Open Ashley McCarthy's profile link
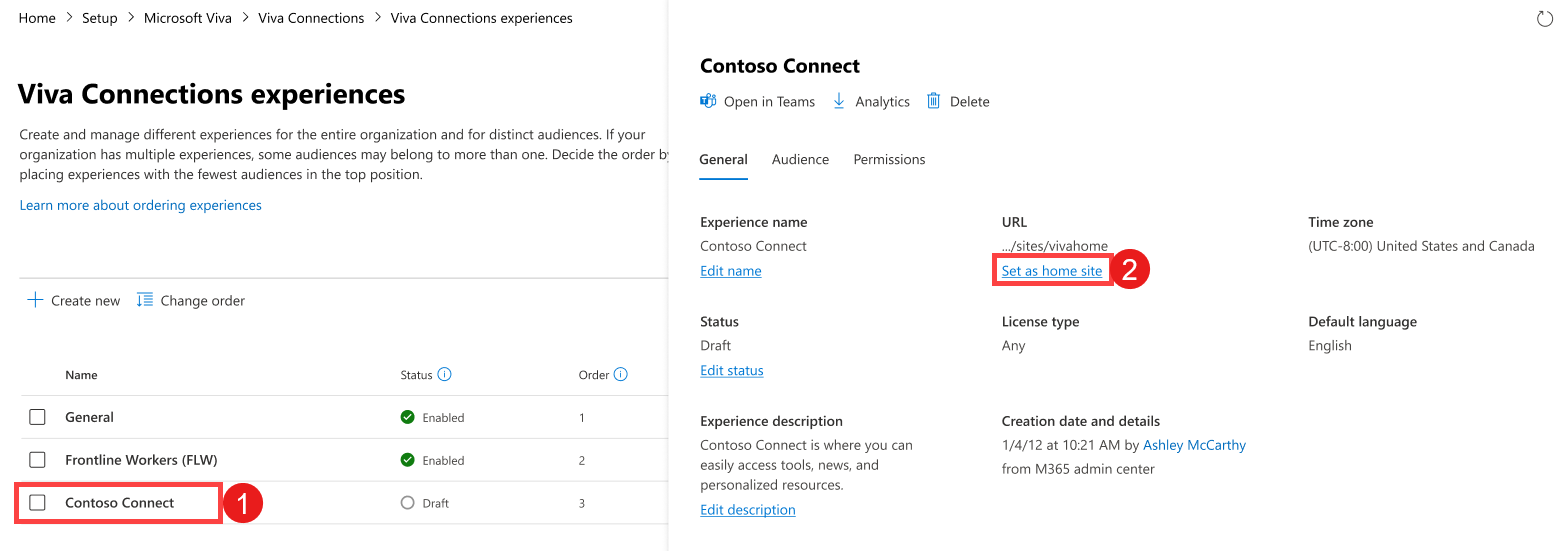The image size is (1562, 551). pos(1194,445)
